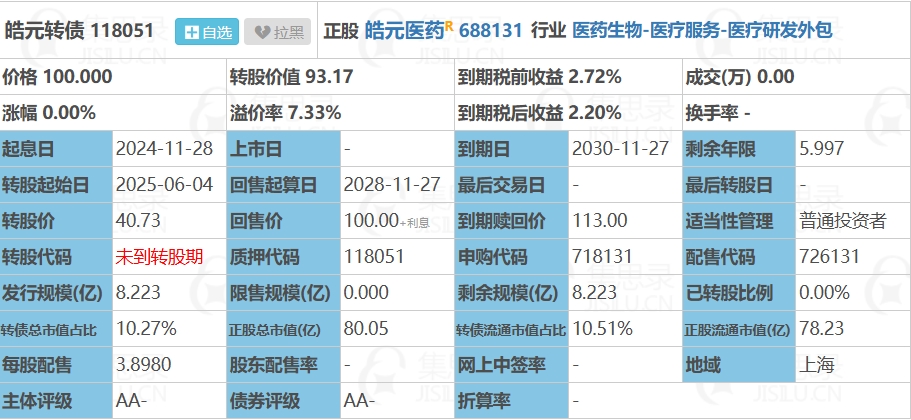The width and height of the screenshot is (911, 420).
Task: Click the 股东配售率 label cell
Action: 284,365
